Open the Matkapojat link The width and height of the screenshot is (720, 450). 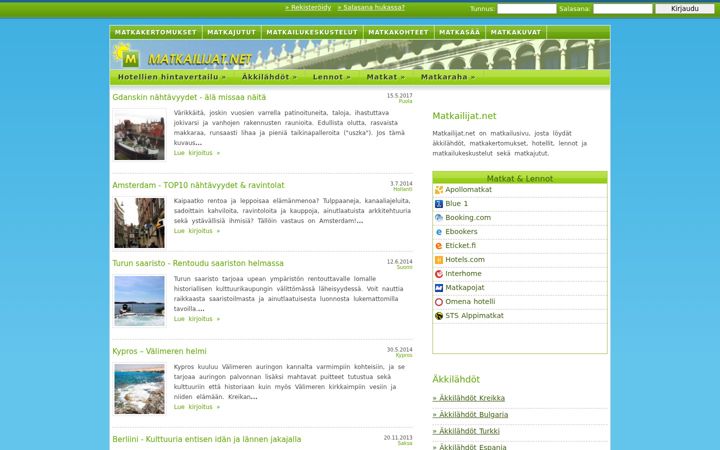coord(465,288)
